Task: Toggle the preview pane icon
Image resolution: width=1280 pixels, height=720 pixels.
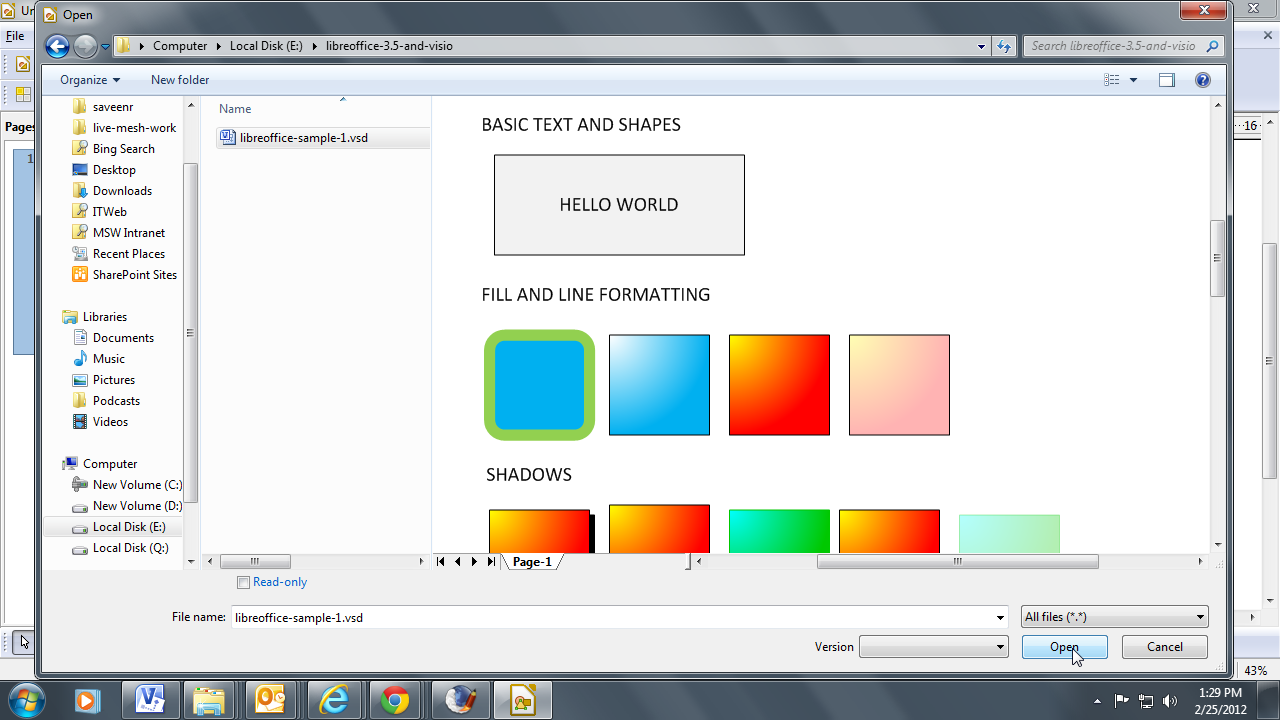Action: [x=1166, y=80]
